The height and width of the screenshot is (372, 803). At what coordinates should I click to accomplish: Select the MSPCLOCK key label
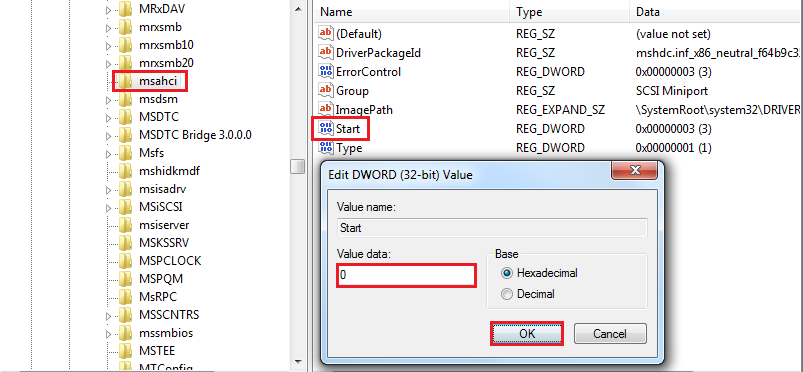tap(170, 261)
